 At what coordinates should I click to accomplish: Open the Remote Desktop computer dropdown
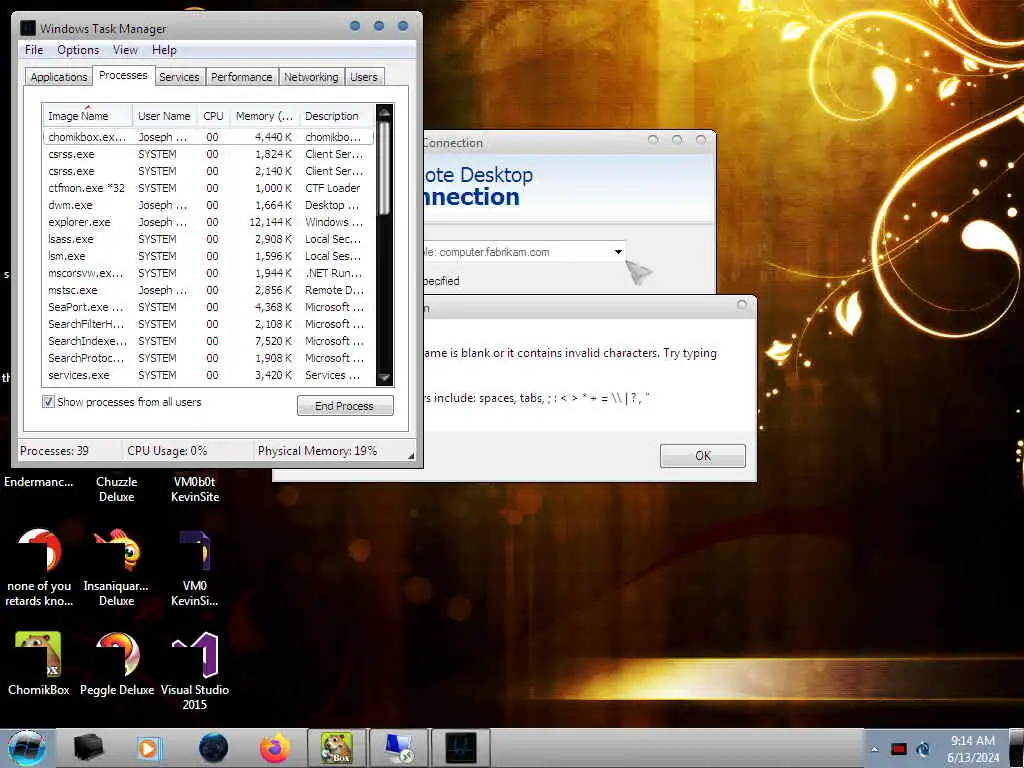pos(618,252)
